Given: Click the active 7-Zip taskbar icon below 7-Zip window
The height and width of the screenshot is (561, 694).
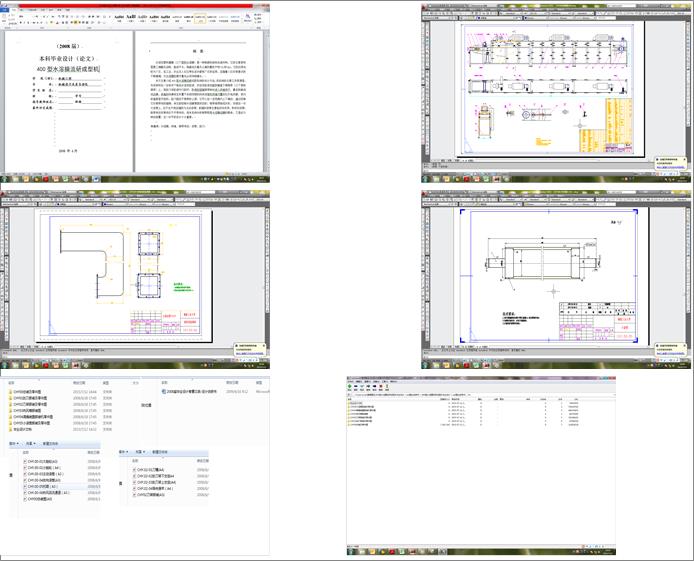Looking at the screenshot, I should [442, 552].
